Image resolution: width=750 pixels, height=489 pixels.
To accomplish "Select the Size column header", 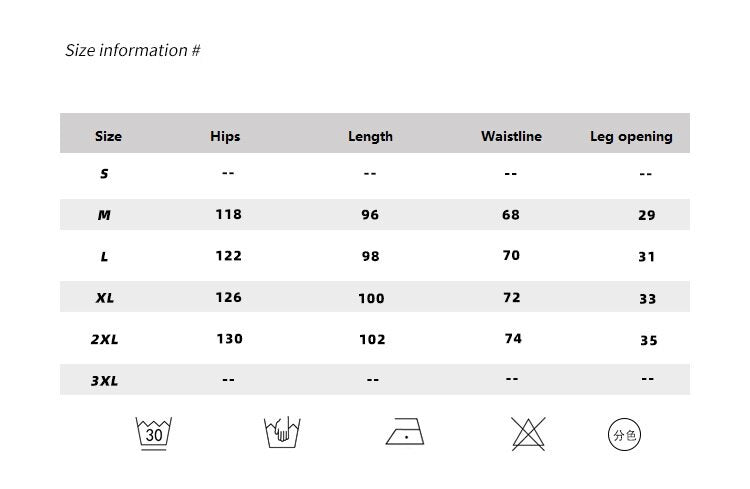I will point(108,136).
